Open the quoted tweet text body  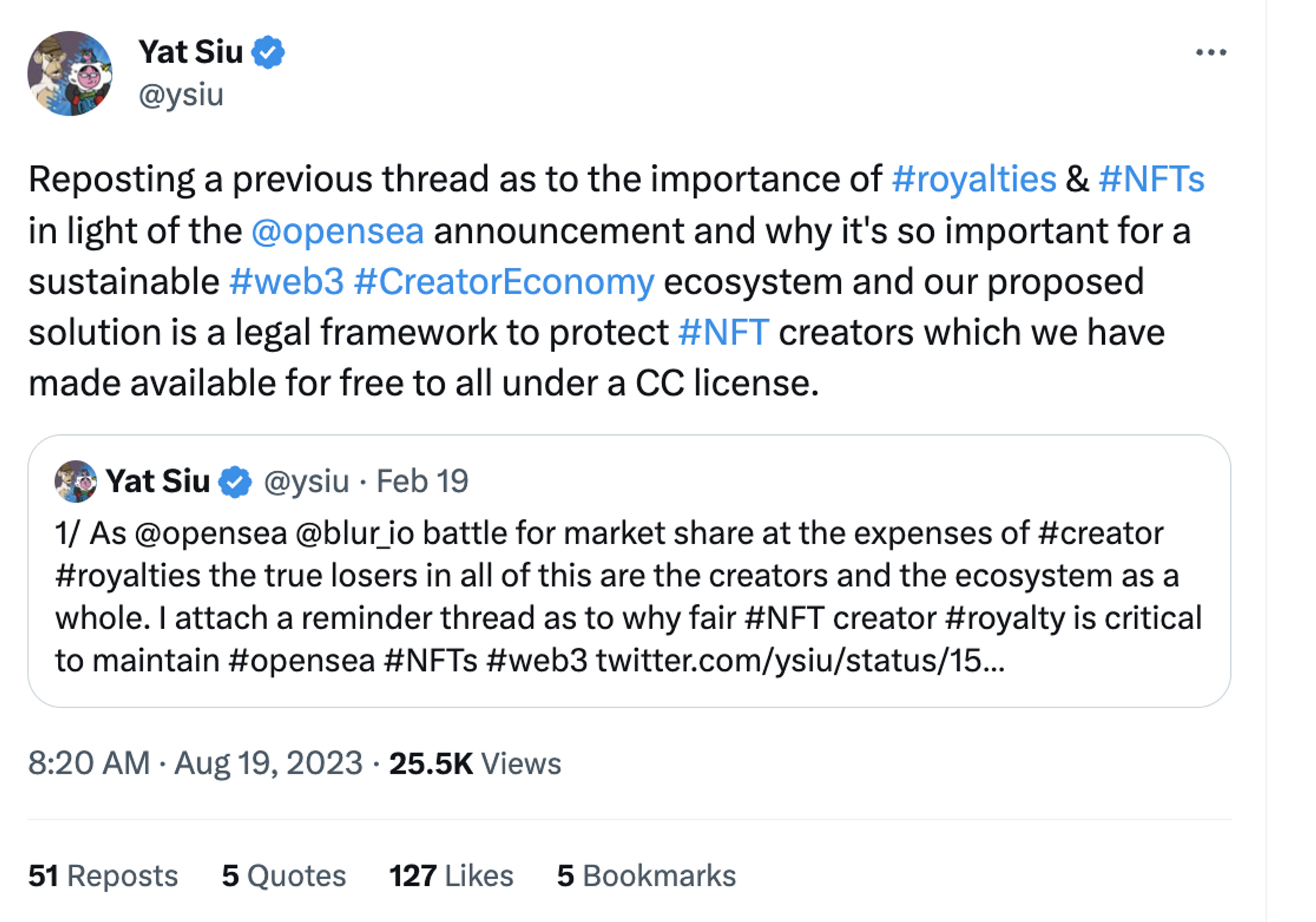coord(625,596)
